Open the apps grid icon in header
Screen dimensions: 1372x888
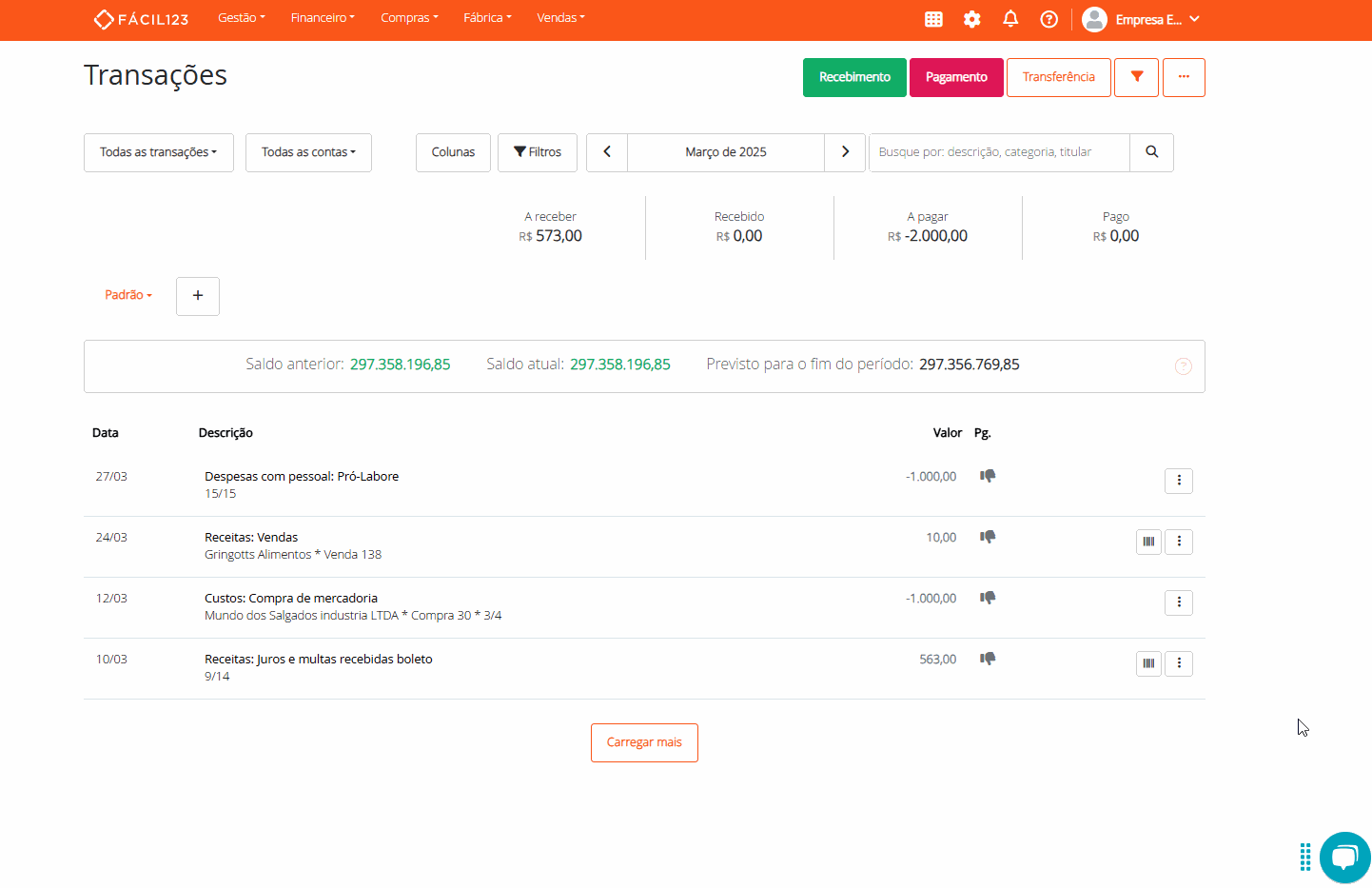(x=933, y=19)
